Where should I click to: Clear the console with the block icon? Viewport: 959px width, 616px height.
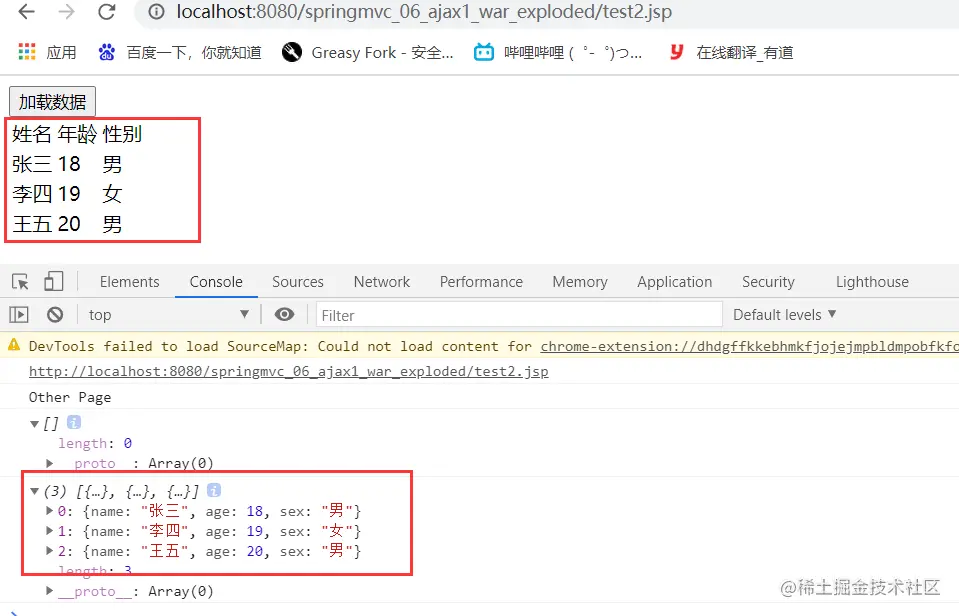(x=55, y=314)
